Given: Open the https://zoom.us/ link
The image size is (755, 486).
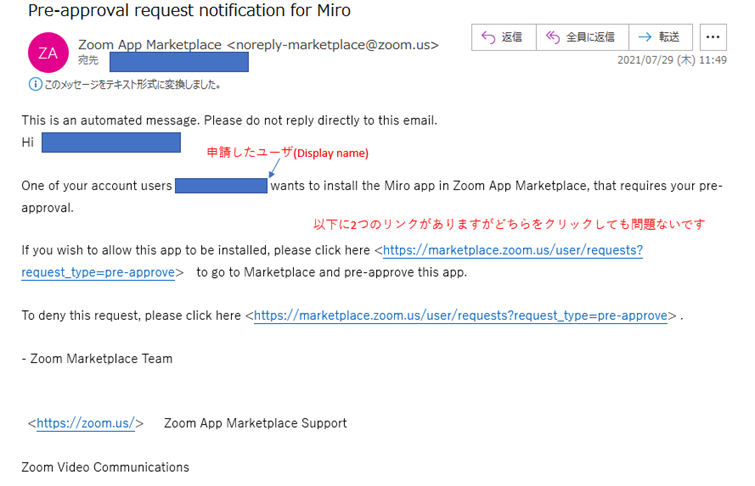Looking at the screenshot, I should pos(86,423).
